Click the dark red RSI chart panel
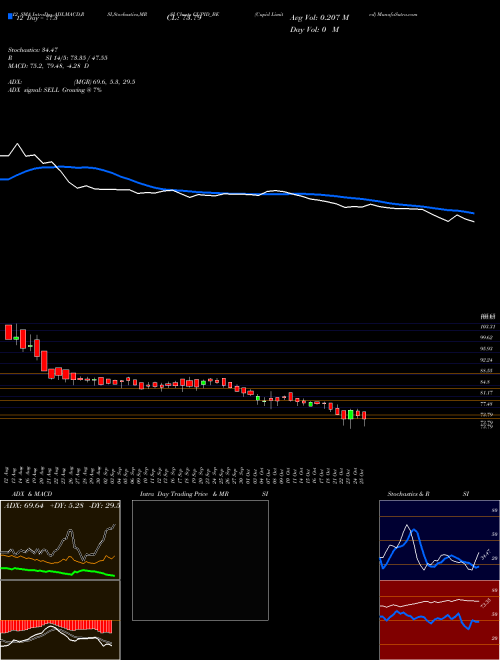The width and height of the screenshot is (500, 660). pos(439,620)
